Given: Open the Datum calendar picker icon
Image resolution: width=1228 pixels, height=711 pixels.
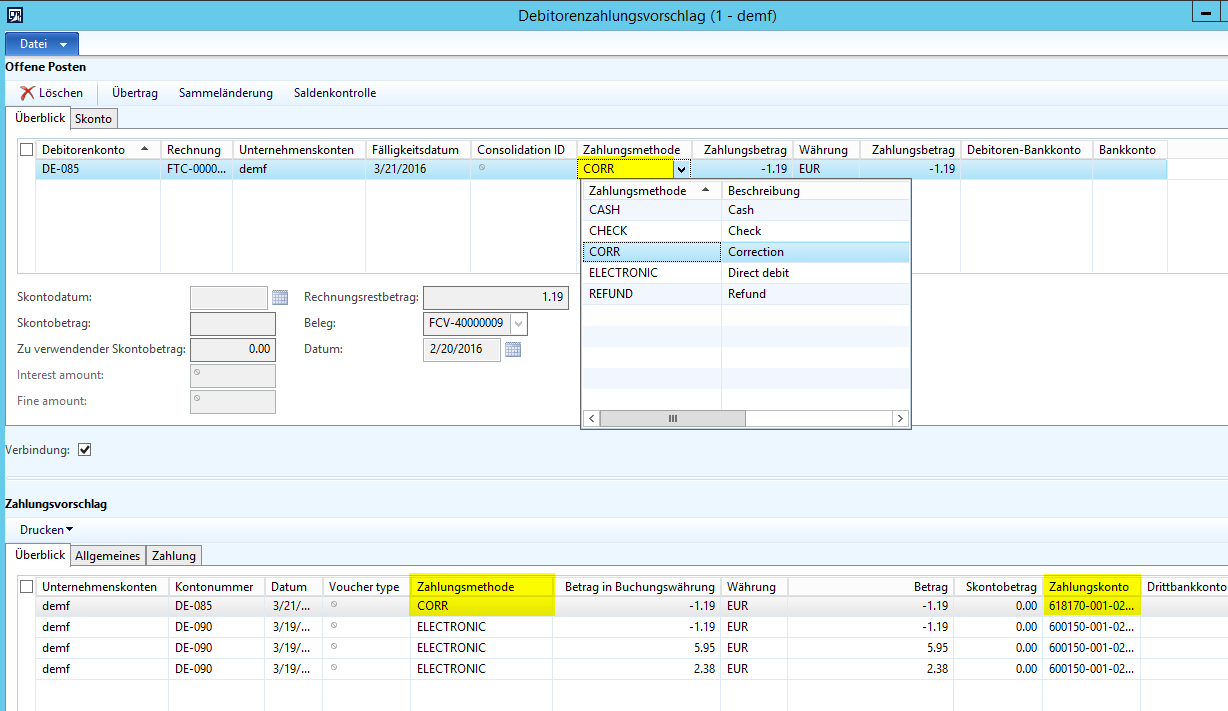Looking at the screenshot, I should coord(513,349).
